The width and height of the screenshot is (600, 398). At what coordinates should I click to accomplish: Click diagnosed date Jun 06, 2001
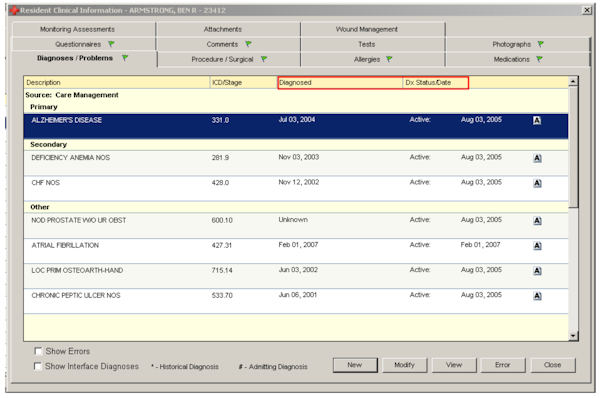point(297,295)
